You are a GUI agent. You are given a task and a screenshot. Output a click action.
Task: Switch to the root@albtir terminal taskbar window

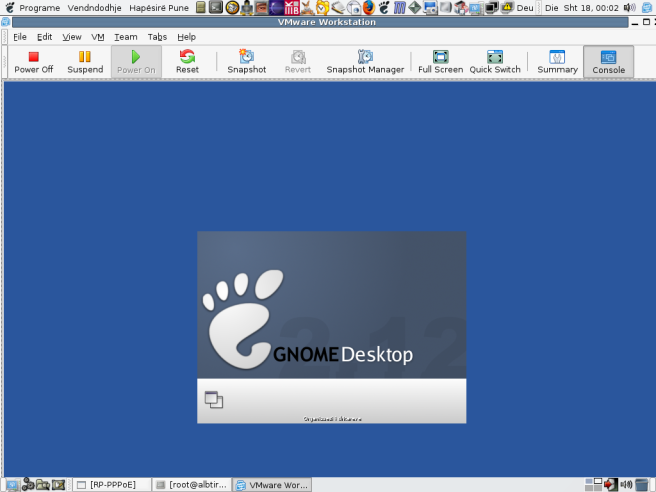click(192, 485)
